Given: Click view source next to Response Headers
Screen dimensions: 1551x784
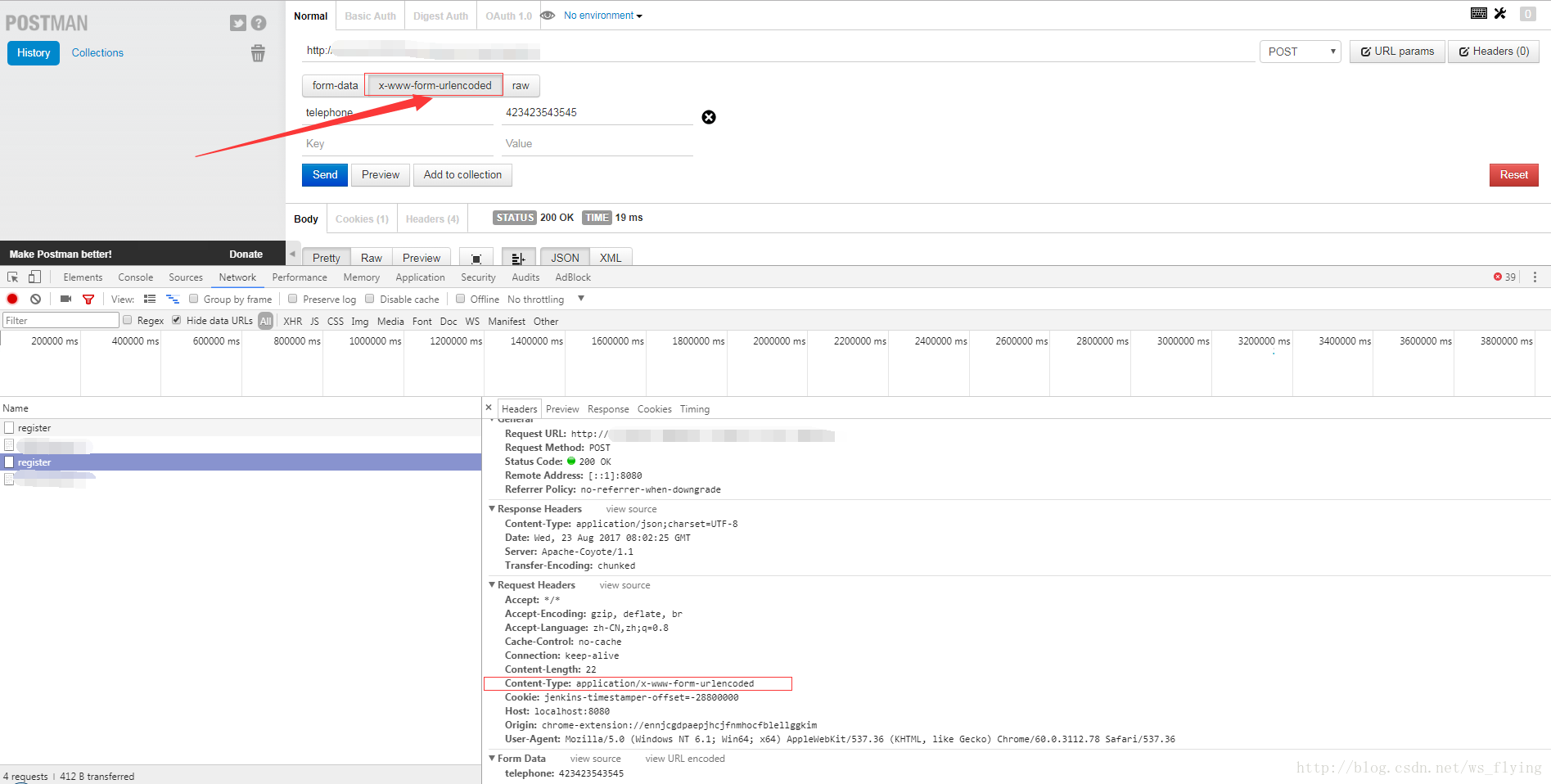Looking at the screenshot, I should tap(631, 509).
